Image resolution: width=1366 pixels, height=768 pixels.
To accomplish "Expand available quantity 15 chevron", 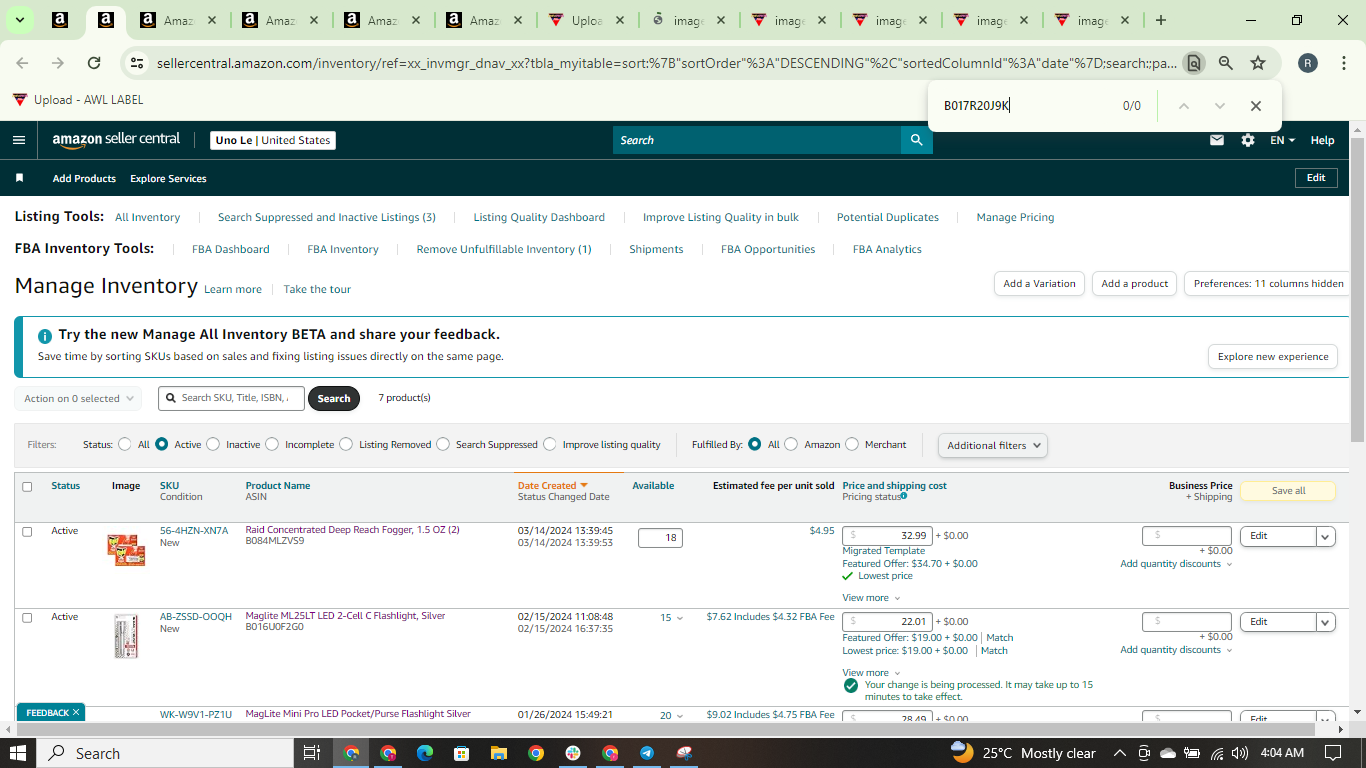I will pos(680,618).
